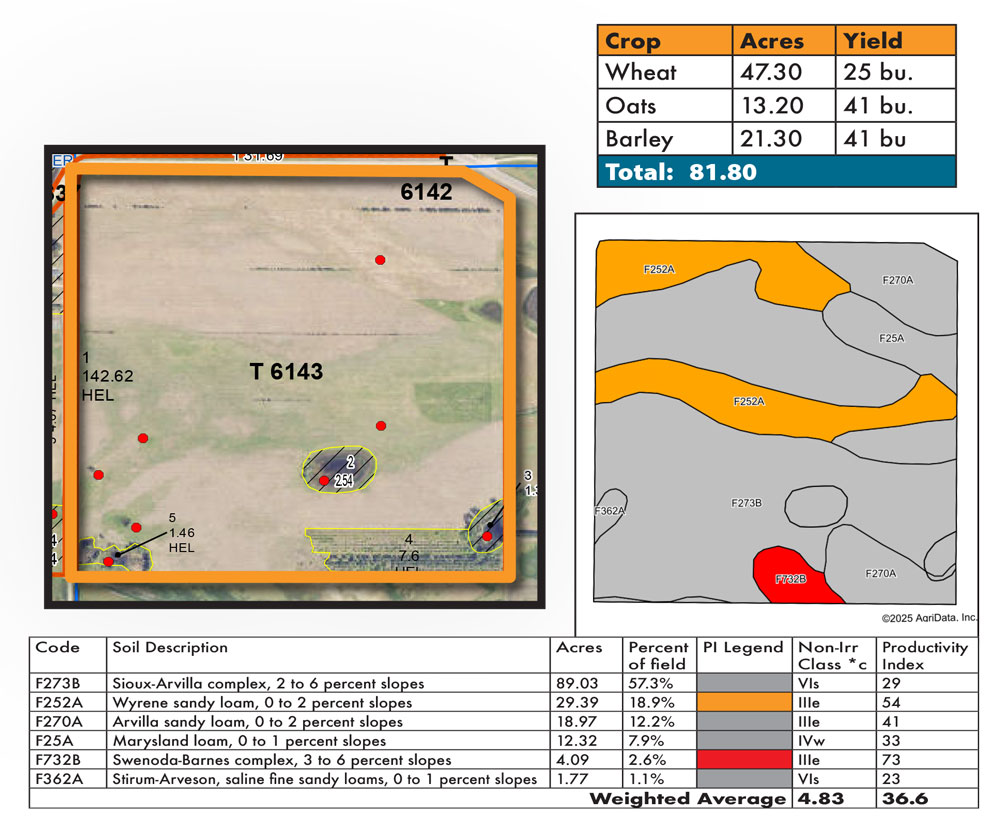This screenshot has width=1000, height=838.
Task: Click the gray F273B swatch in the PI Legend
Action: point(744,684)
